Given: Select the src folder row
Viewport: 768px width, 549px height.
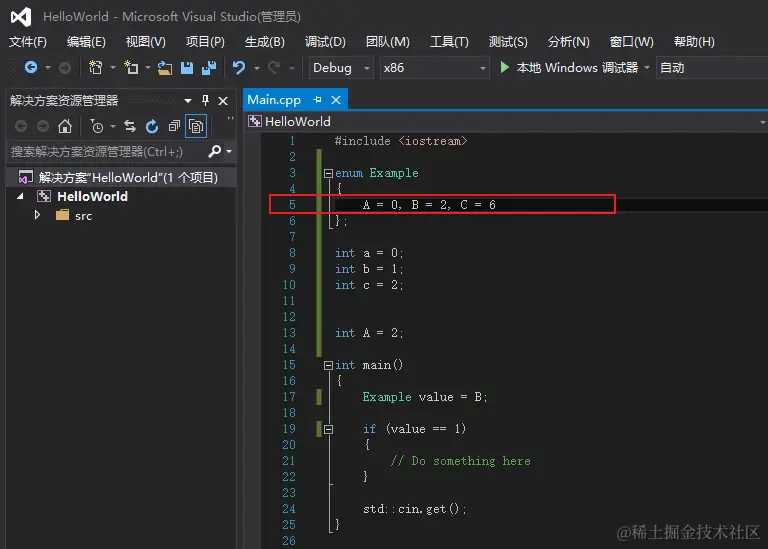Looking at the screenshot, I should [83, 215].
